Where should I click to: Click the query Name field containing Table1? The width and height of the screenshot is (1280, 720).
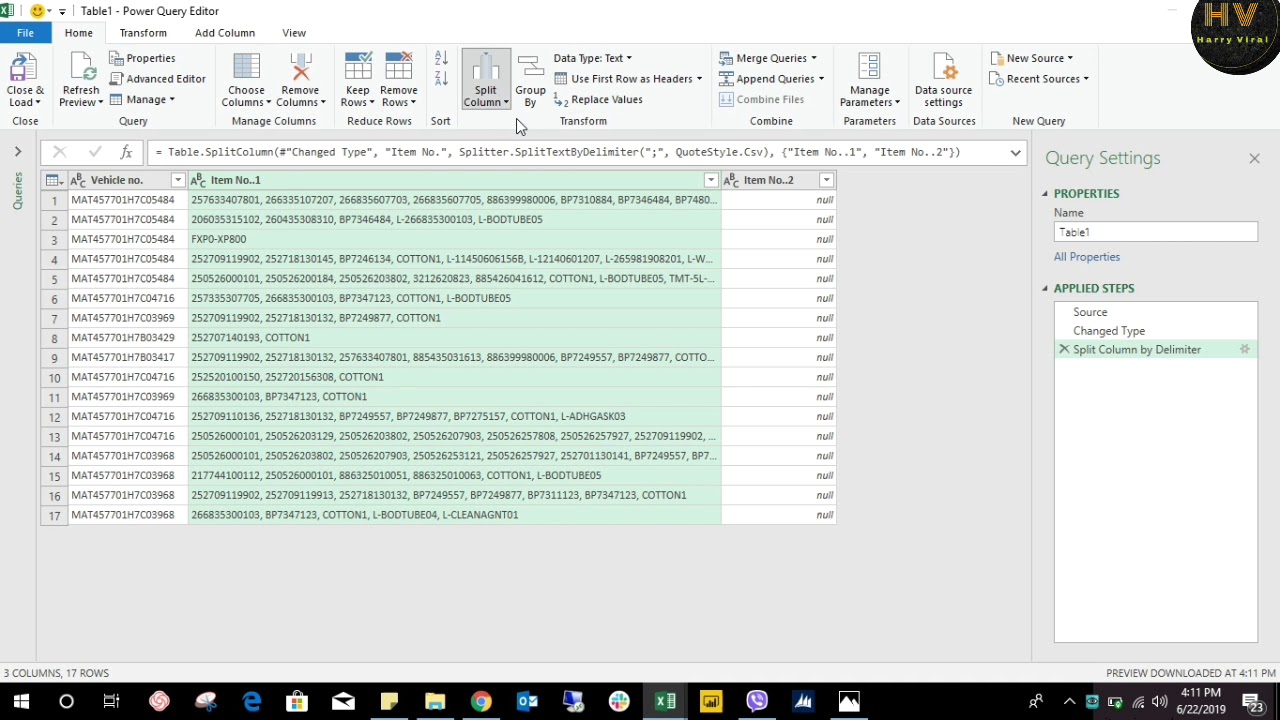click(x=1156, y=232)
